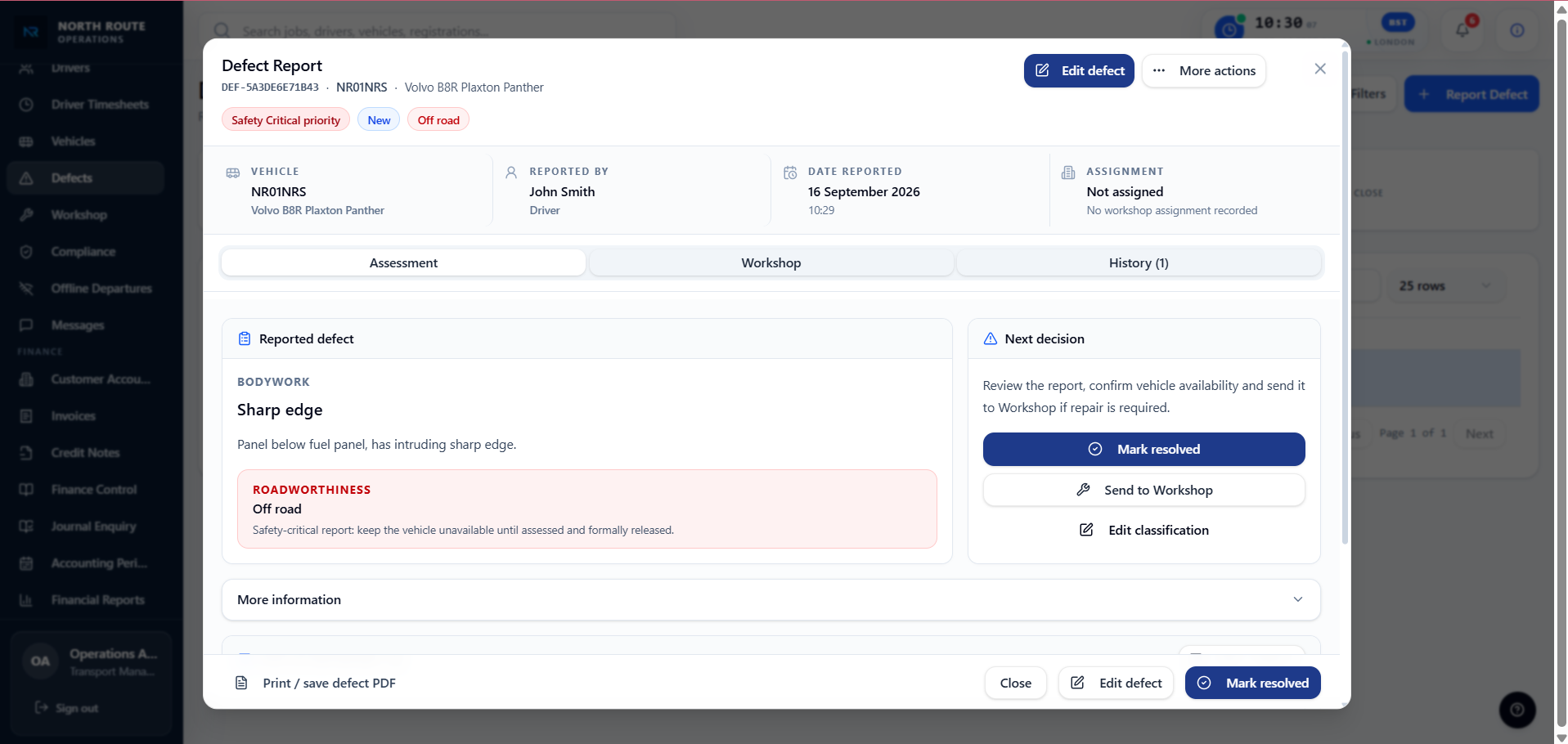Open Defects in the sidebar
Image resolution: width=1568 pixels, height=744 pixels.
(x=85, y=178)
